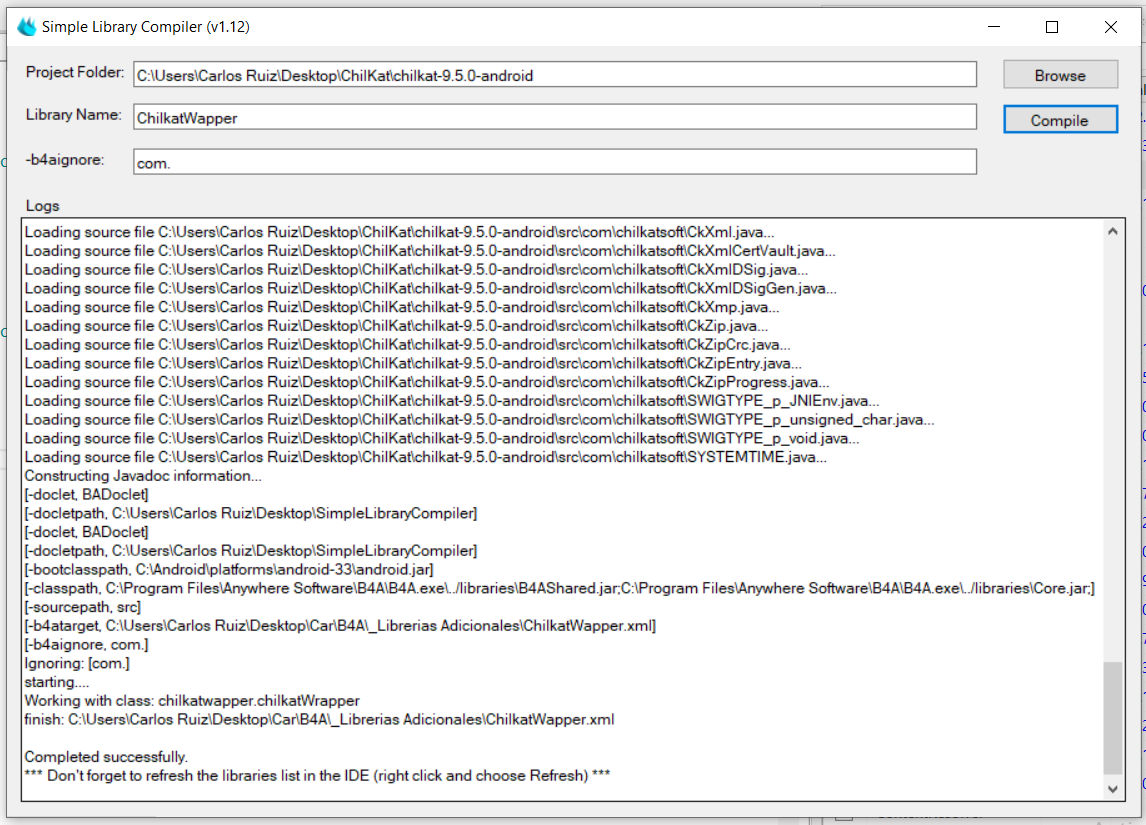The image size is (1146, 825).
Task: Click the 'Library Name:' label
Action: 74,115
